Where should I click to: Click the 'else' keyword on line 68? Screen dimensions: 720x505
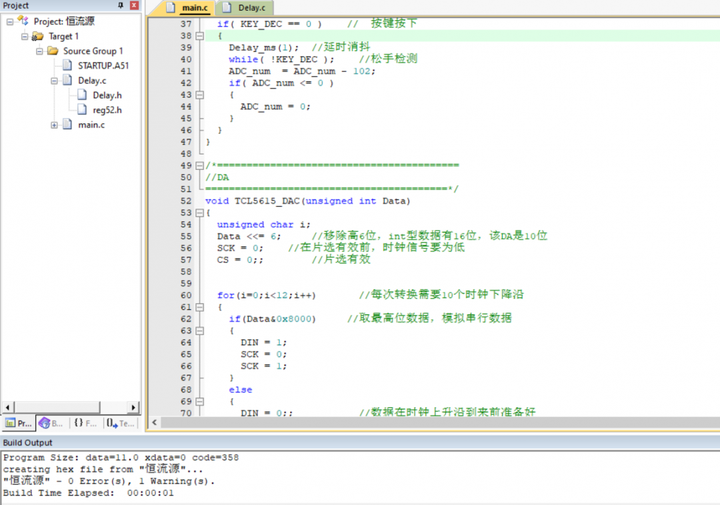(x=241, y=390)
